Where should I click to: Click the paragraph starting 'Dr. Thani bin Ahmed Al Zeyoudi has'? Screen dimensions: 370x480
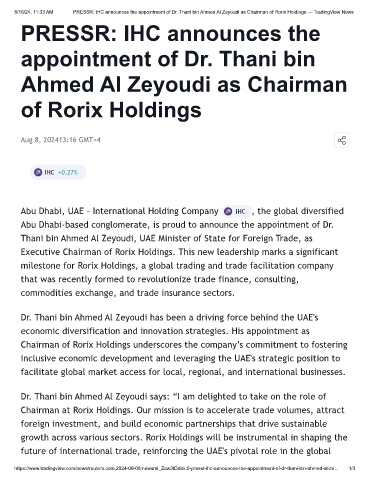(184, 345)
